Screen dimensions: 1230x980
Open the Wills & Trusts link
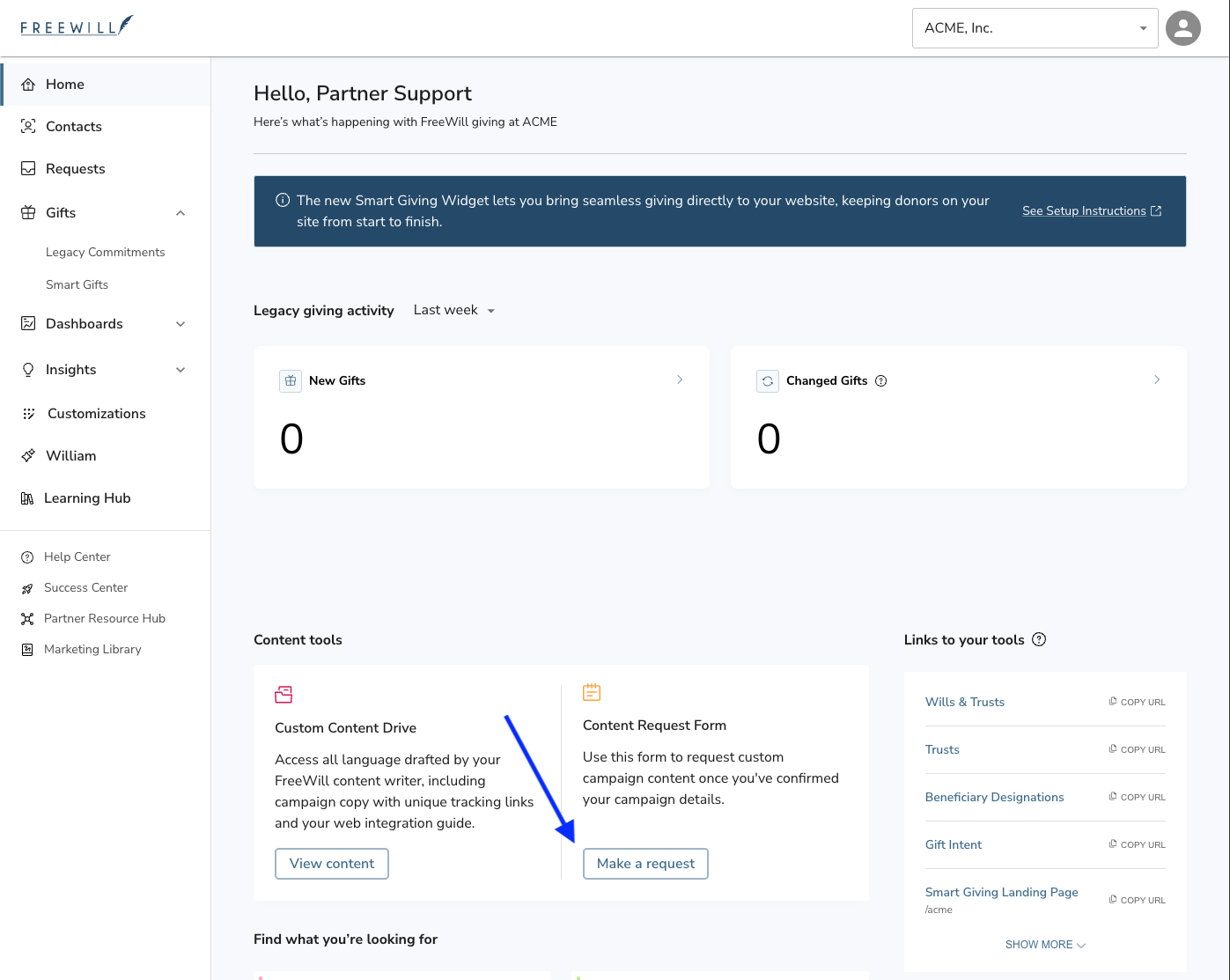point(965,703)
